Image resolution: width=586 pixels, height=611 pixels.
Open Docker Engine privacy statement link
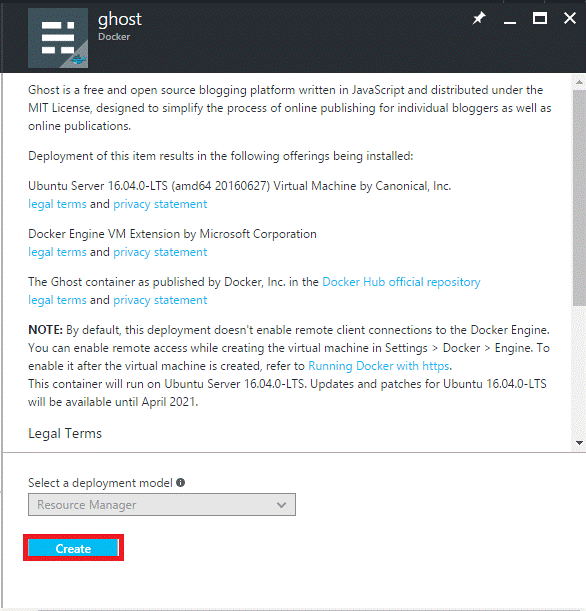160,252
